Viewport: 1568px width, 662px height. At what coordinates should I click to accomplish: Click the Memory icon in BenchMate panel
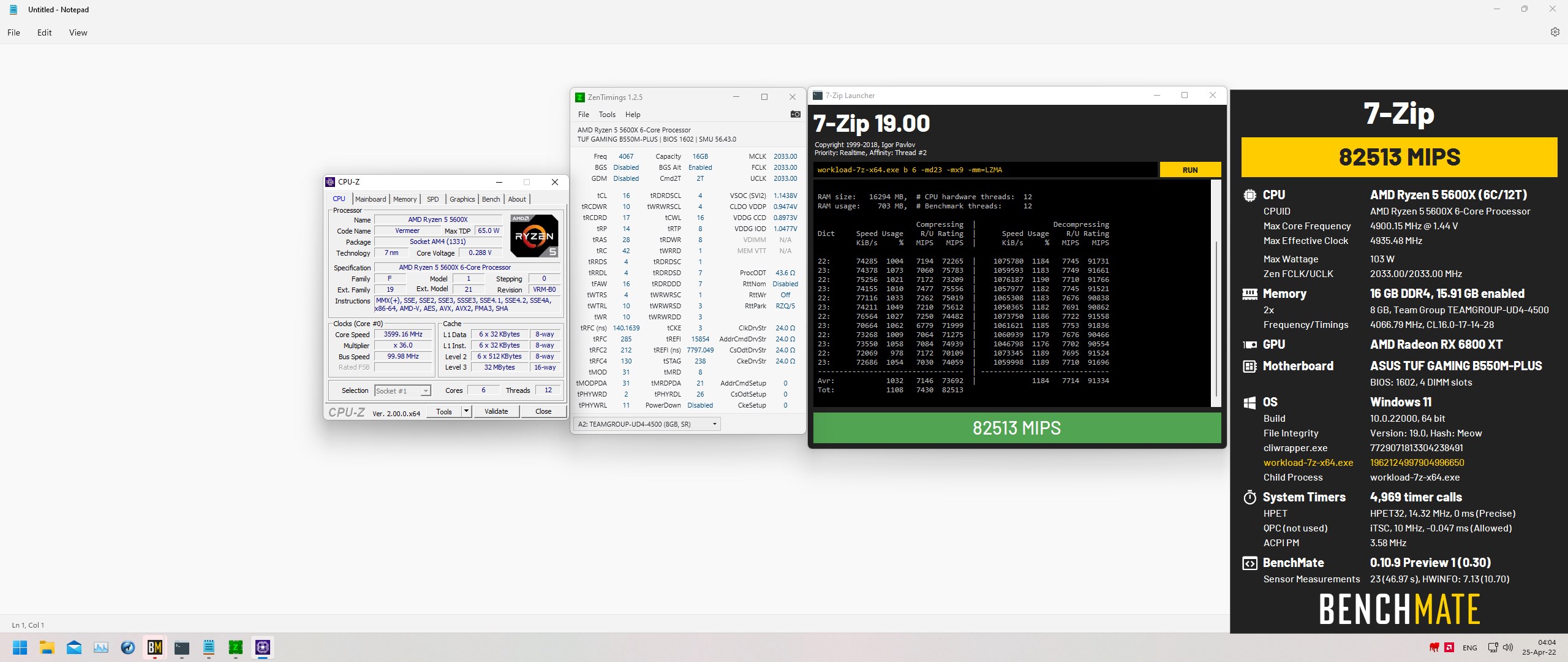[x=1249, y=294]
